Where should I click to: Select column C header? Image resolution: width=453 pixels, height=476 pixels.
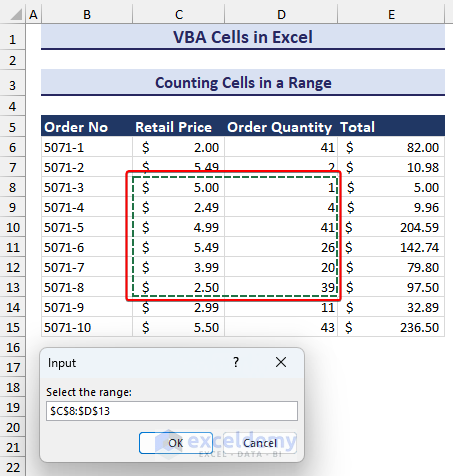[179, 14]
